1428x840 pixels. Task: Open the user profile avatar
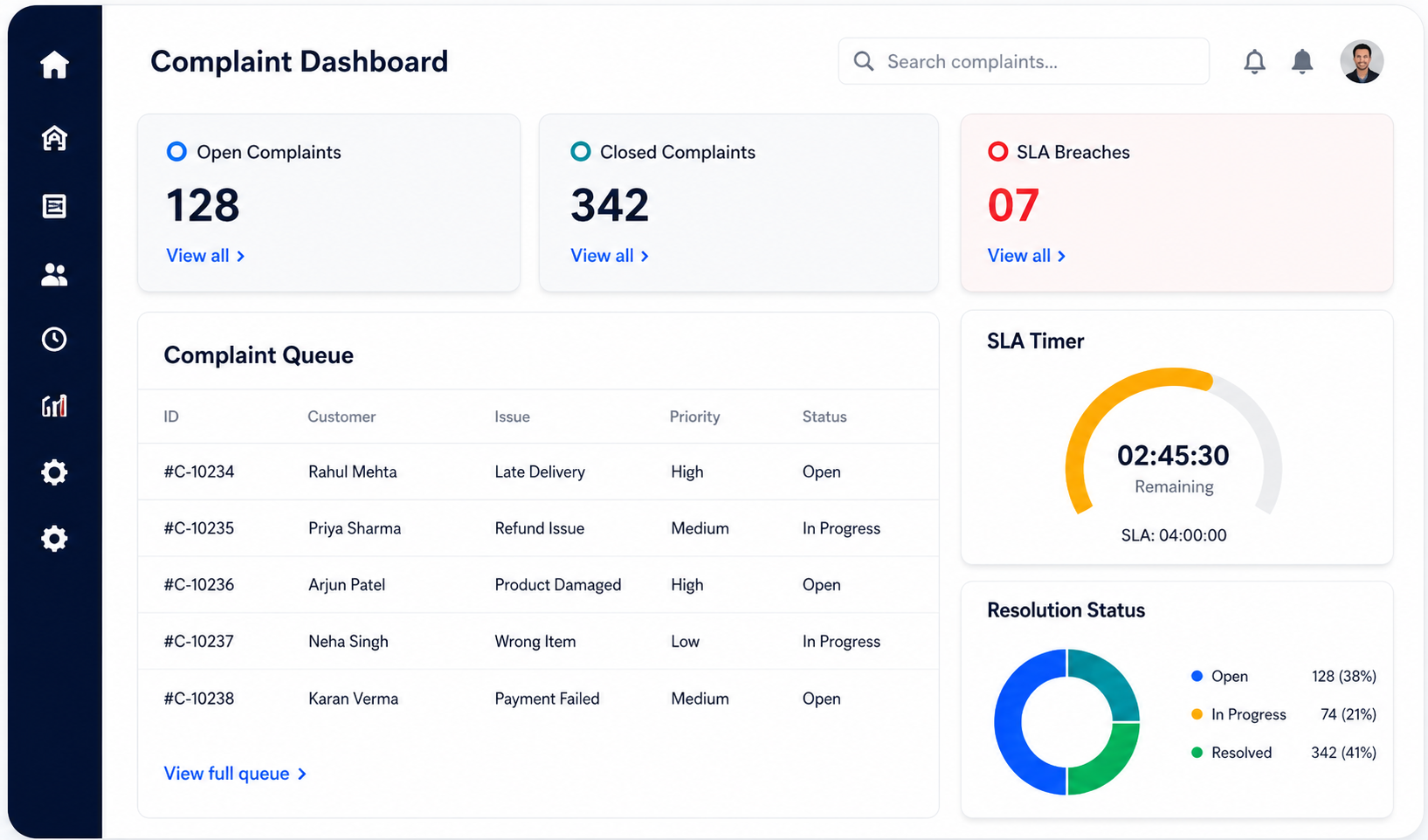[x=1362, y=62]
